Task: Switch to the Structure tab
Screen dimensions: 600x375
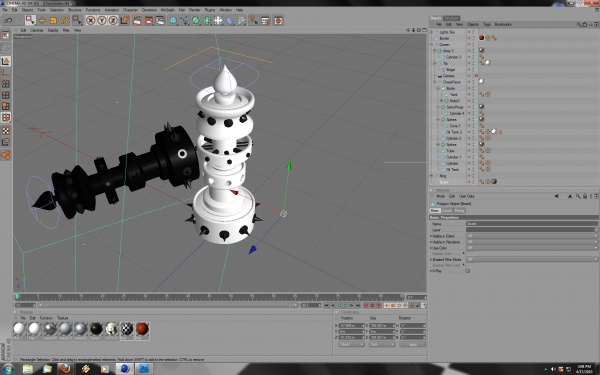Action: pos(452,18)
